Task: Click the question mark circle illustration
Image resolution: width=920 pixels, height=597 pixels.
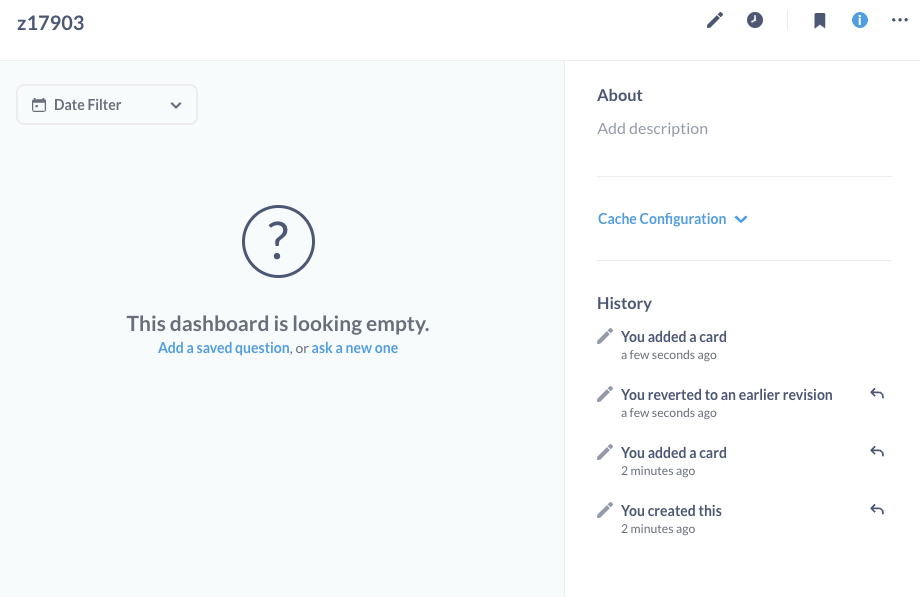Action: [x=277, y=241]
